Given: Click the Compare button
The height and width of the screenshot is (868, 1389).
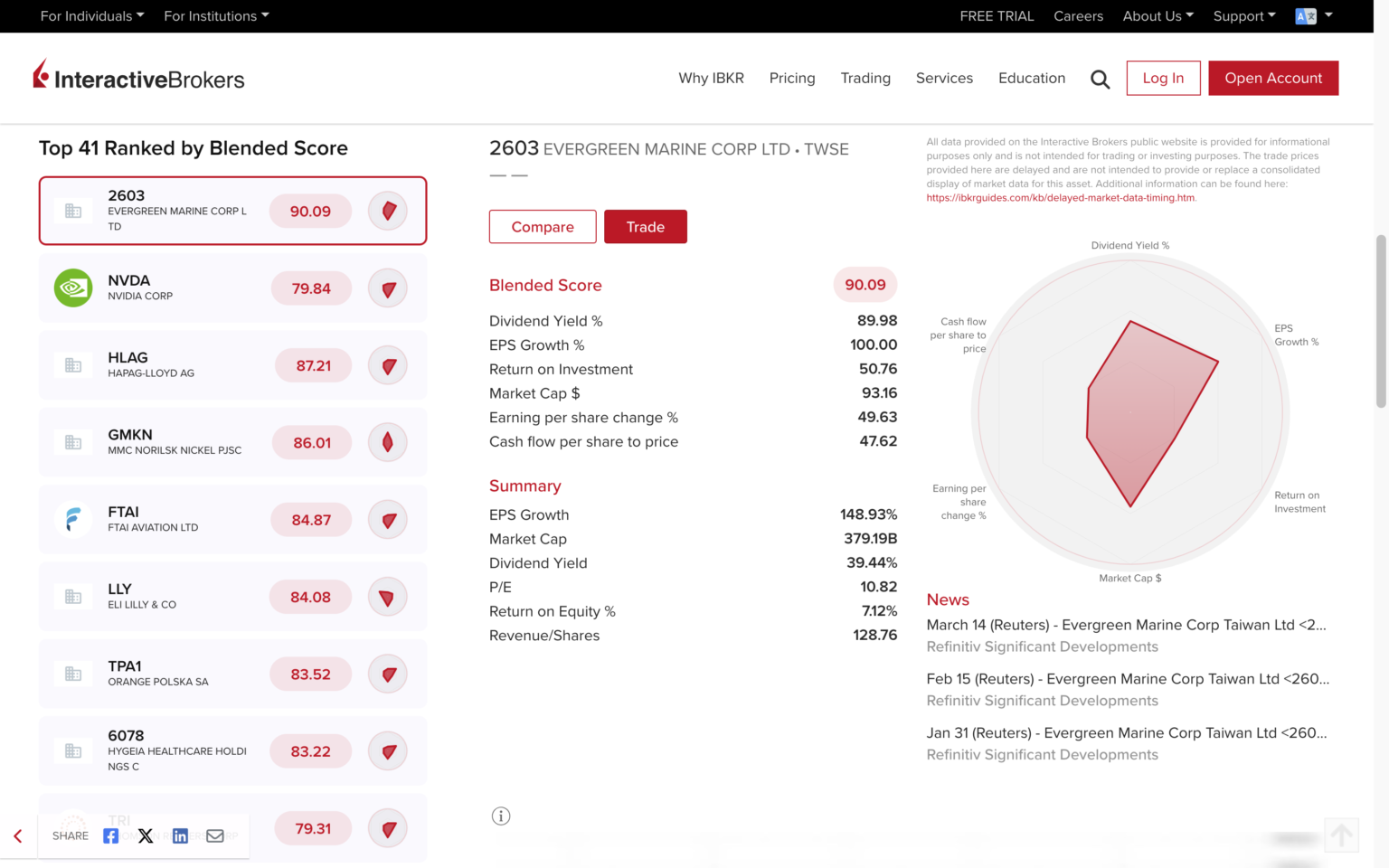Looking at the screenshot, I should point(543,227).
